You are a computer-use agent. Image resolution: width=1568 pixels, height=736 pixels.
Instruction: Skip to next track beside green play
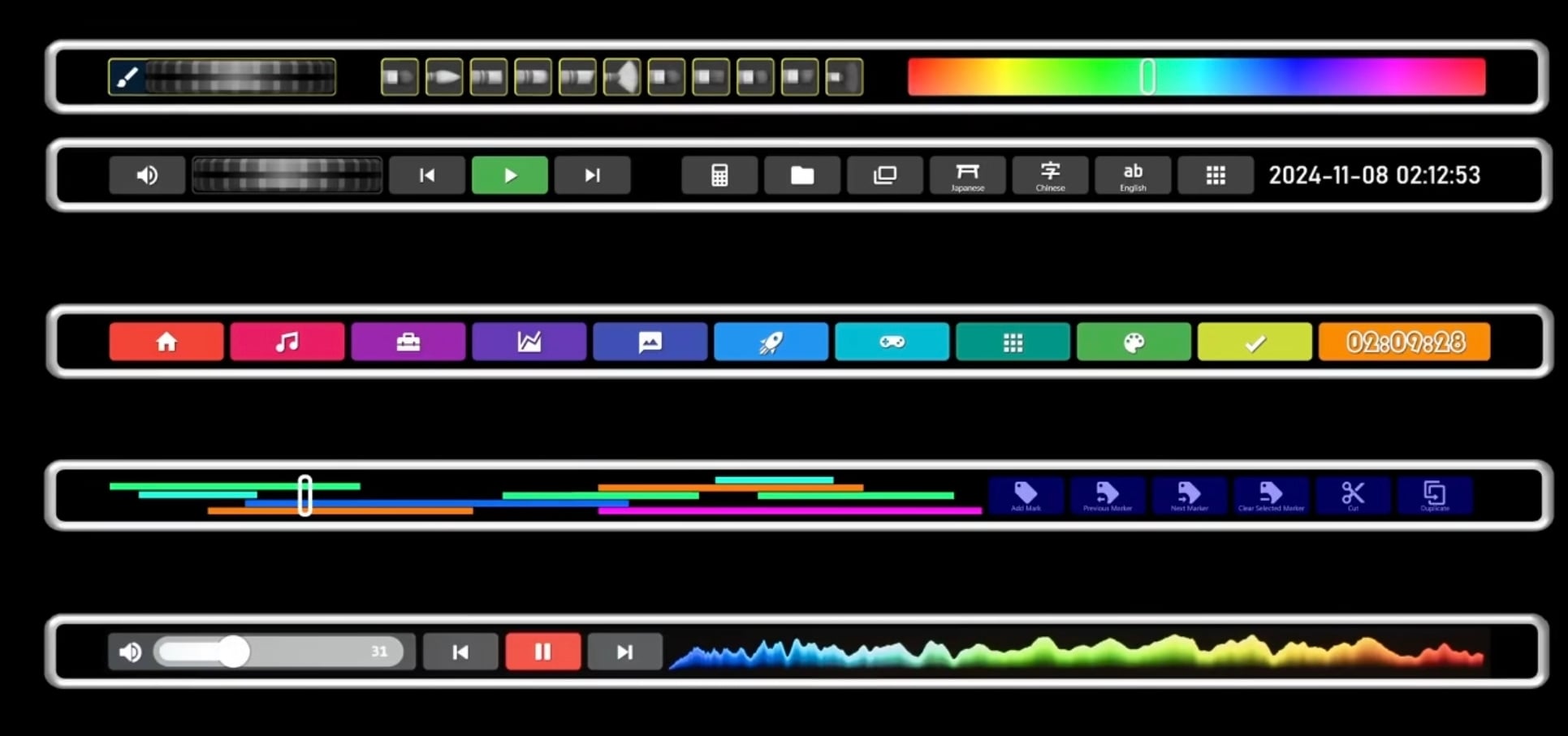click(x=593, y=175)
